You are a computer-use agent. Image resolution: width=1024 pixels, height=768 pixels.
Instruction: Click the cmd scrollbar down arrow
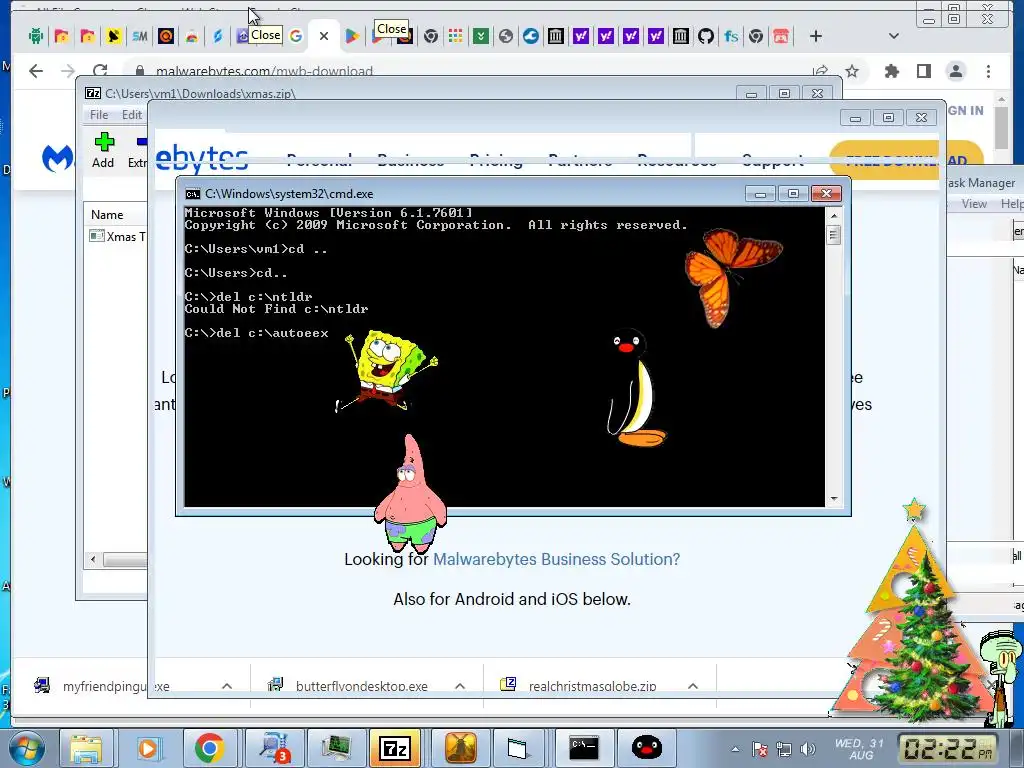tap(833, 499)
